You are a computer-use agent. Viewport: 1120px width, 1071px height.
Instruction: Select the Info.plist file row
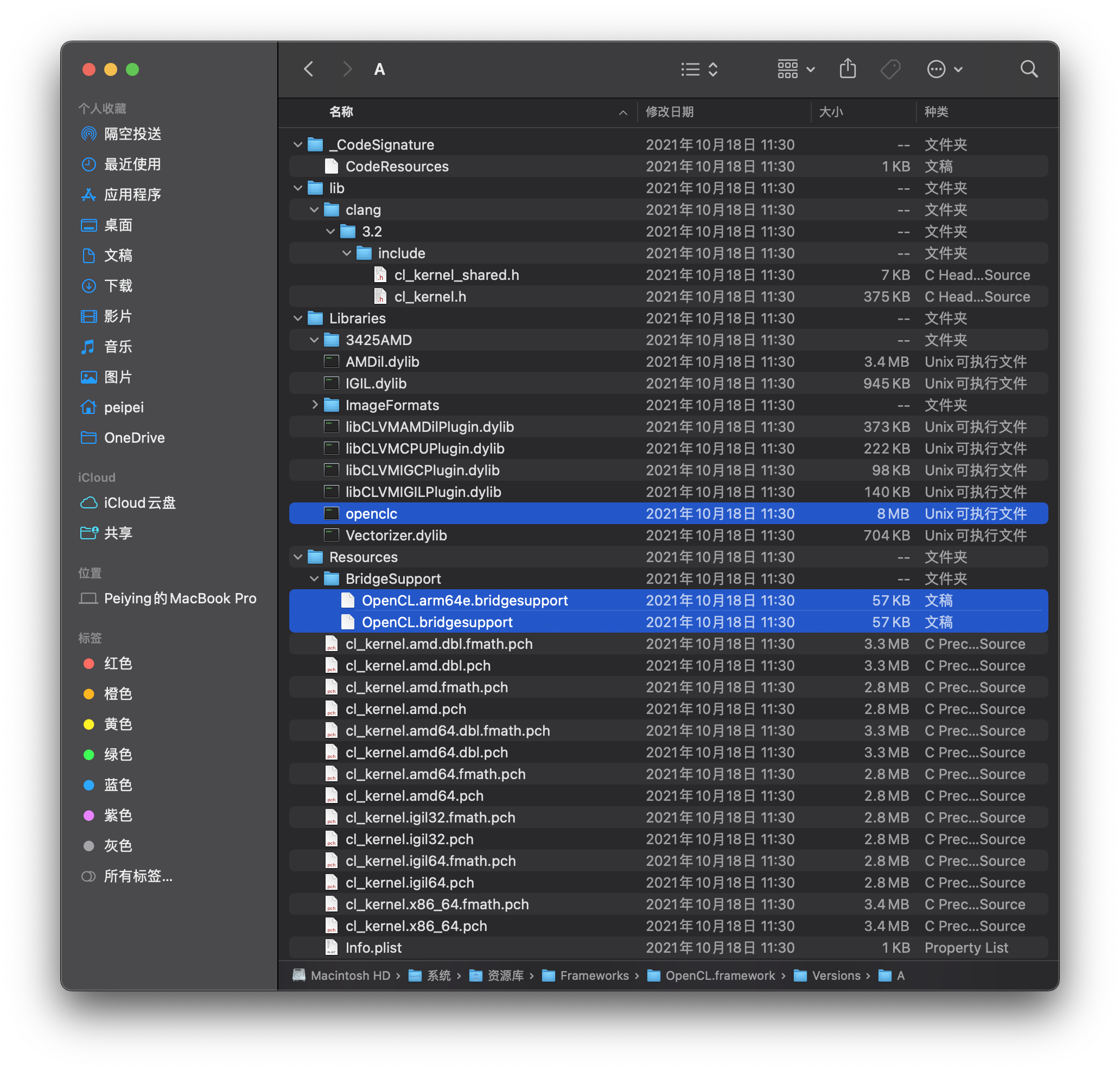(x=373, y=948)
